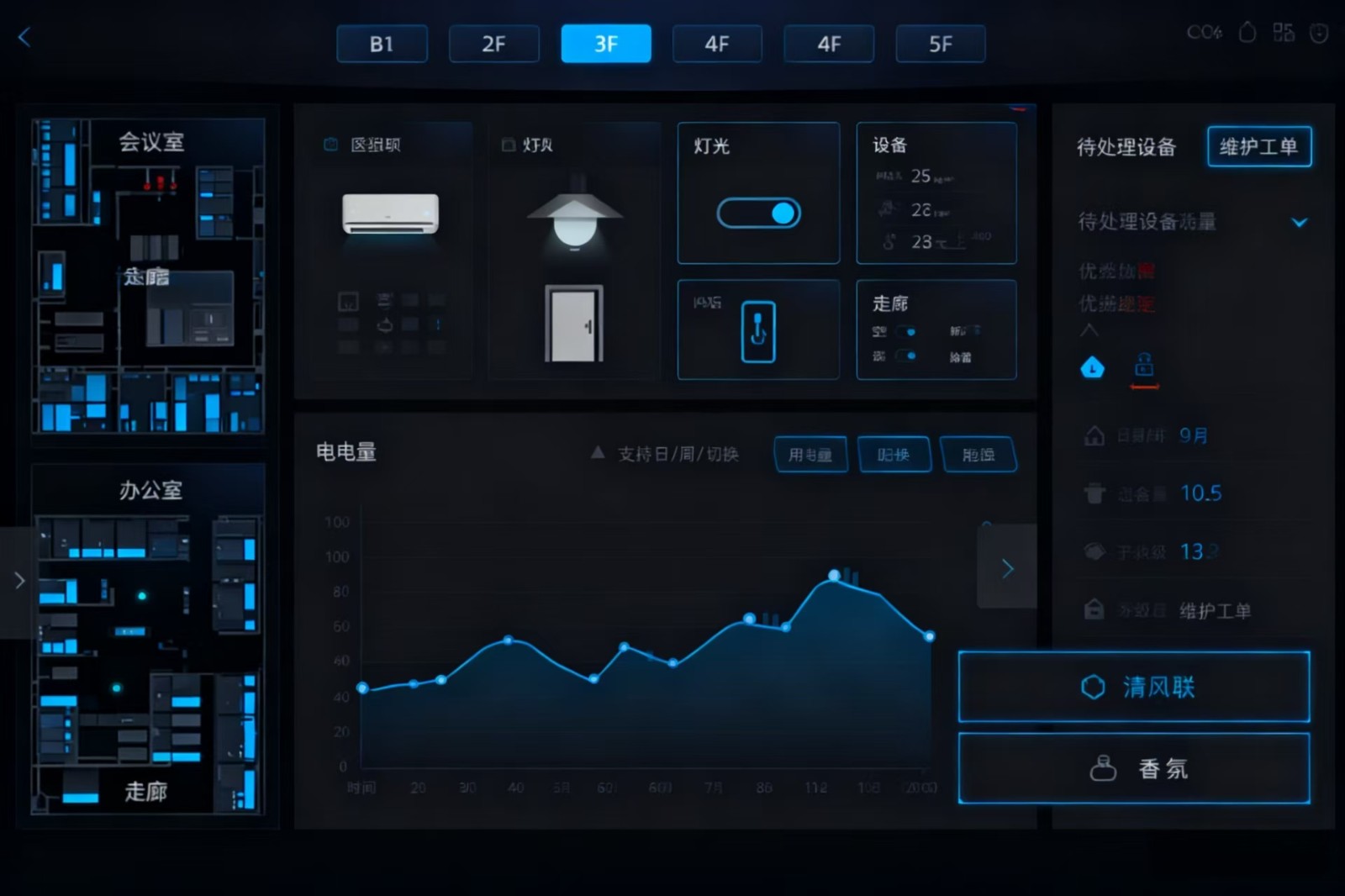Click the ceiling lamp icon

pyautogui.click(x=575, y=217)
